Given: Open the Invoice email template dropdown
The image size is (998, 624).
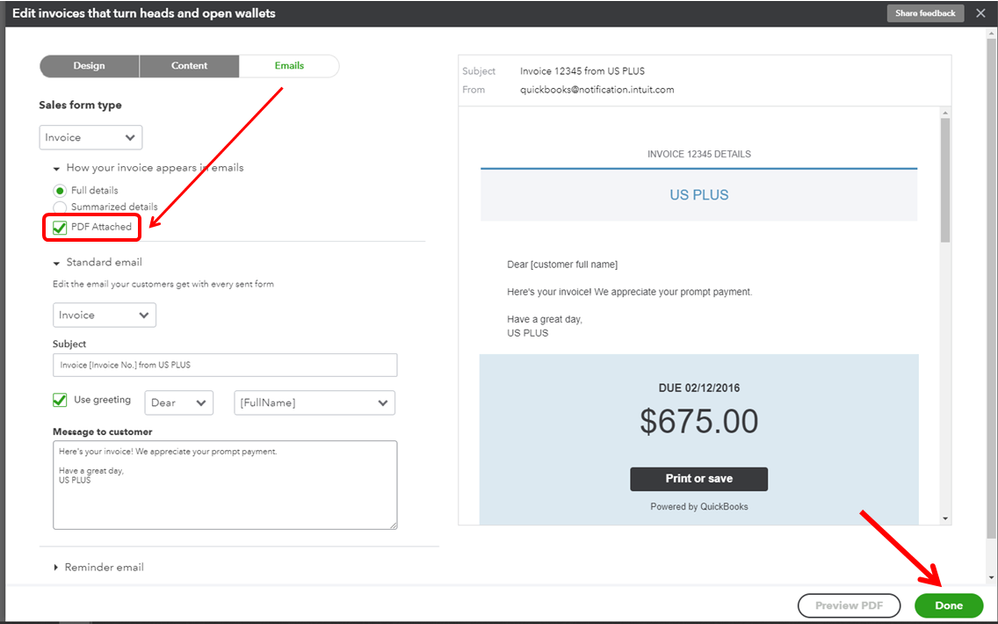Looking at the screenshot, I should click(104, 314).
